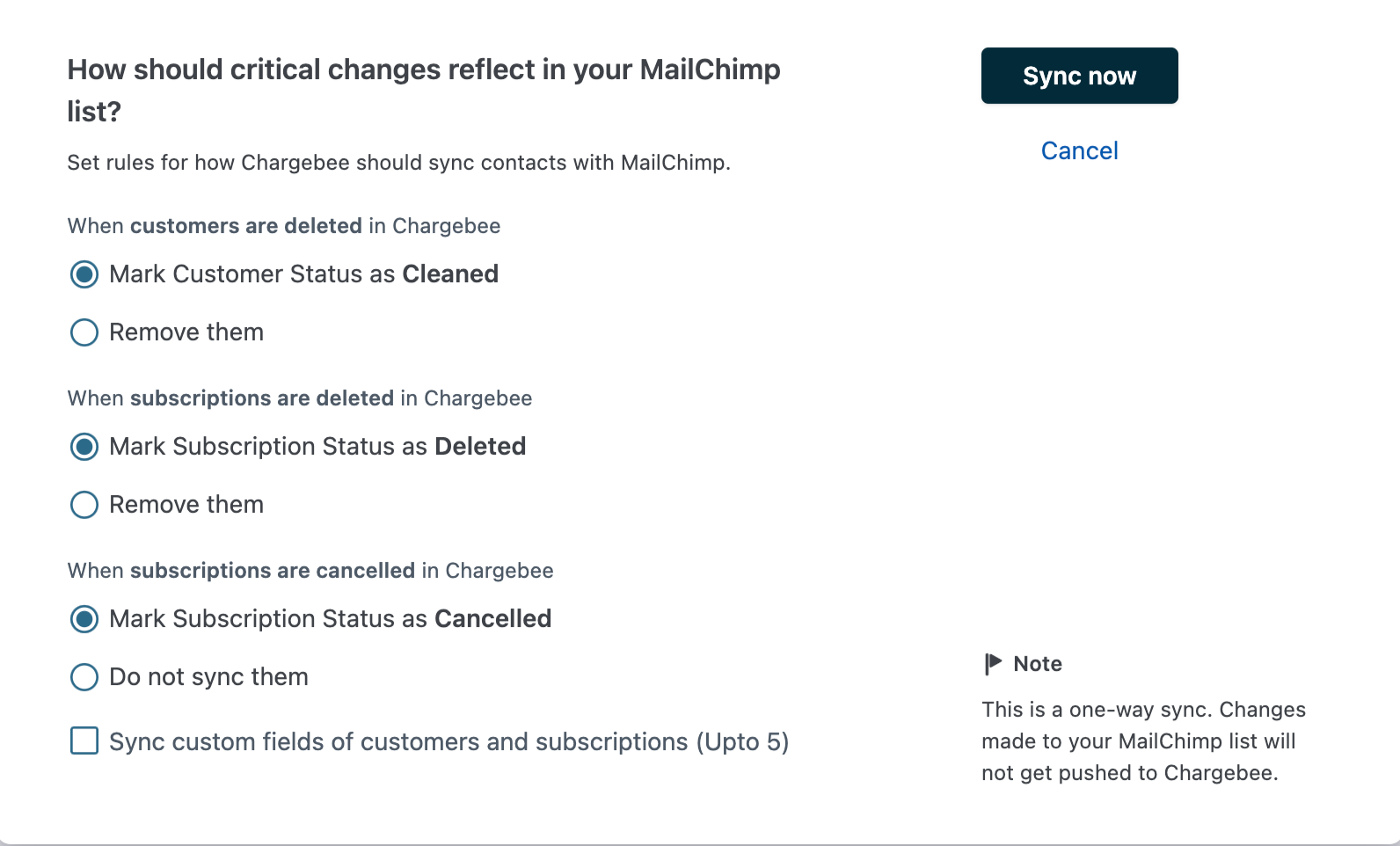Enable Sync custom fields checkbox
The height and width of the screenshot is (846, 1400).
[x=84, y=740]
